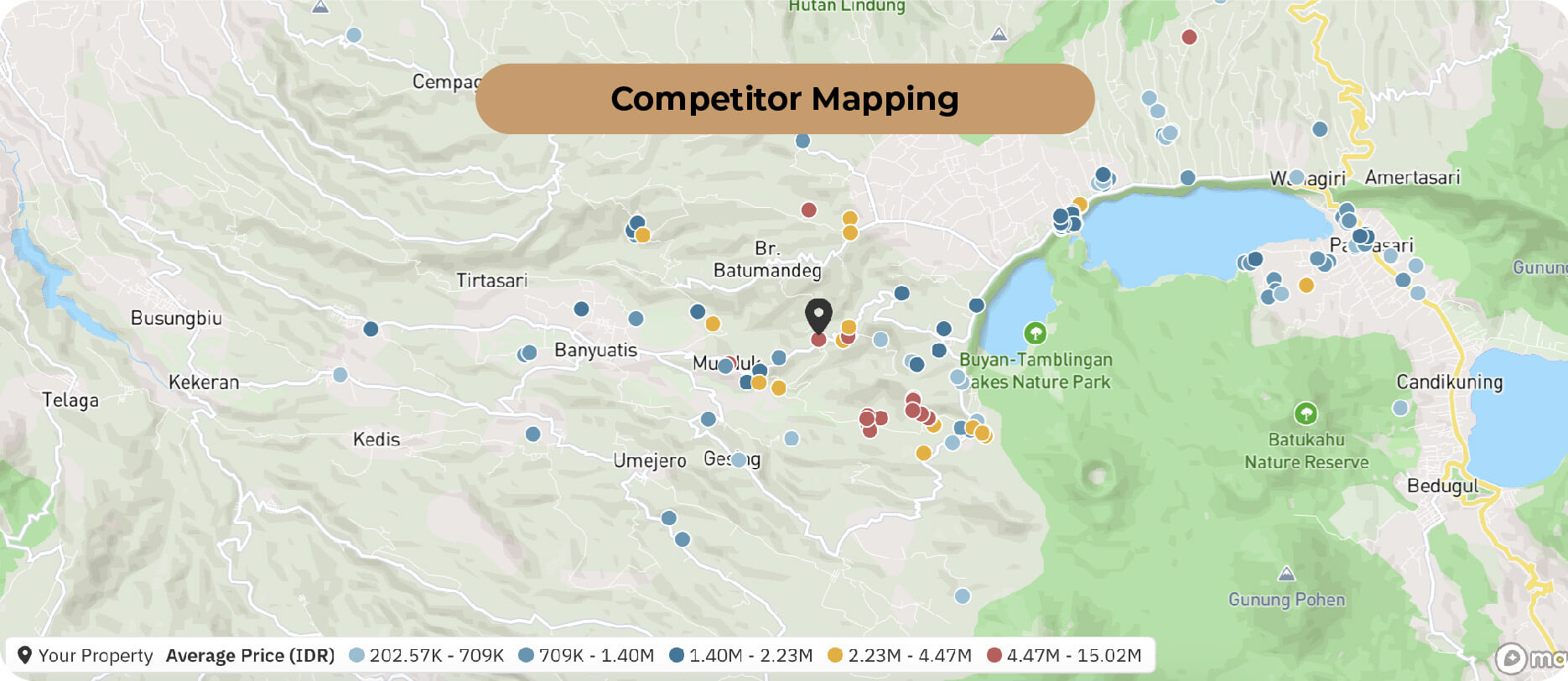Click the Banyuatis place label

coord(595,351)
